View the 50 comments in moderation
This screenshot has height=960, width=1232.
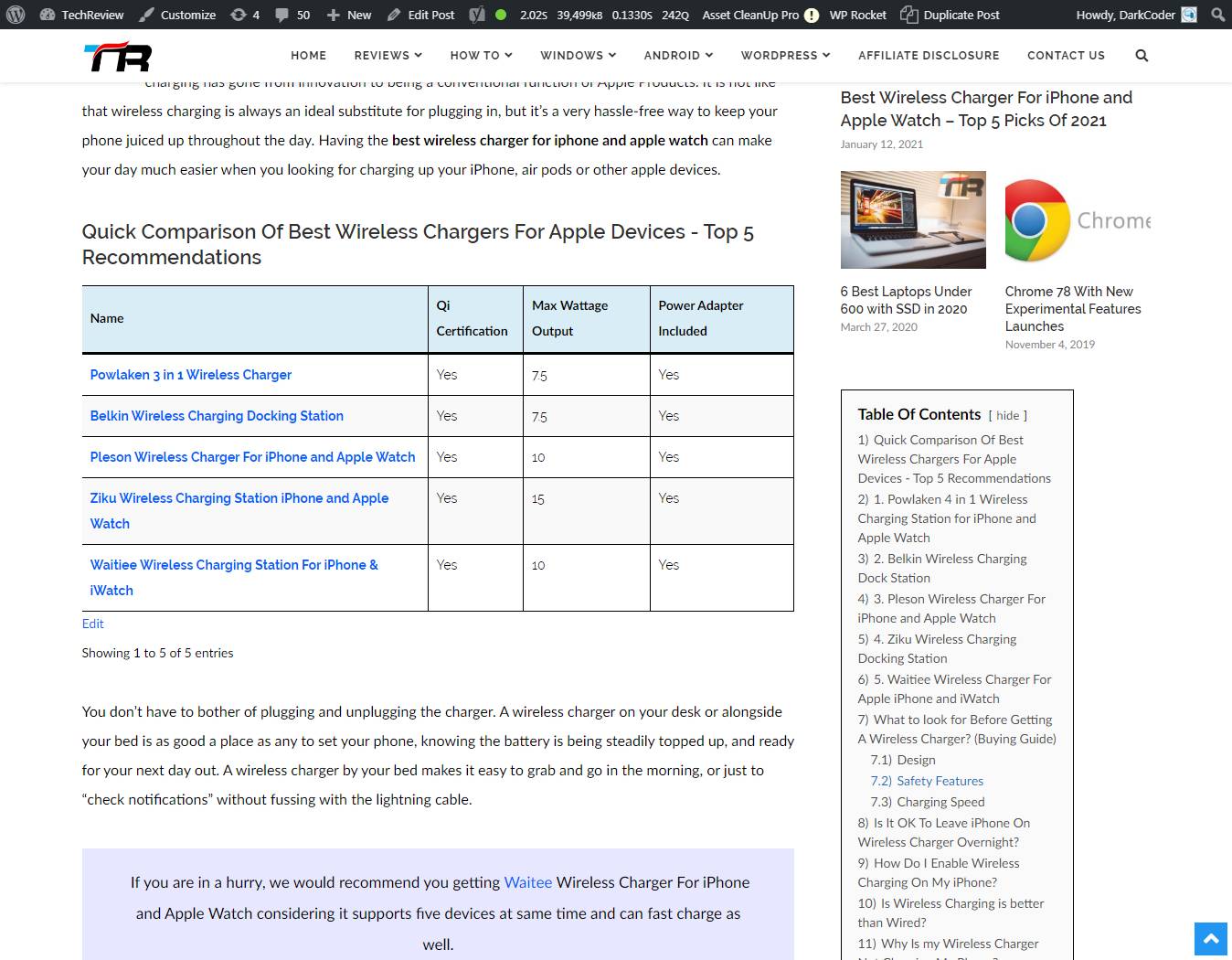[x=292, y=15]
